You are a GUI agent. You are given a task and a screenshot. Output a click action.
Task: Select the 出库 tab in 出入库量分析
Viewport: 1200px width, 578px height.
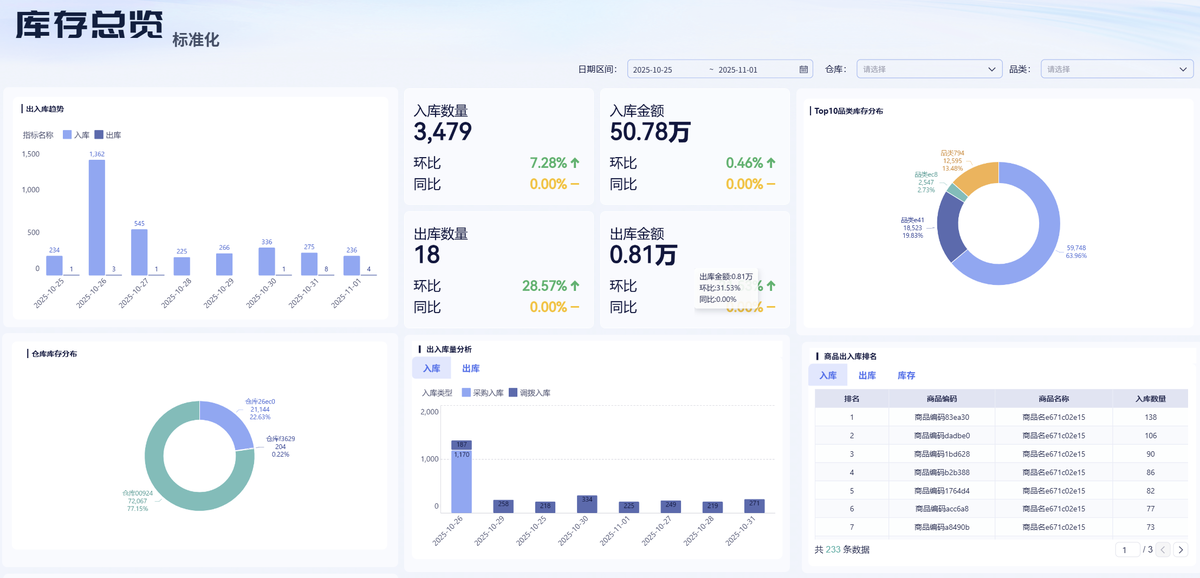[470, 369]
